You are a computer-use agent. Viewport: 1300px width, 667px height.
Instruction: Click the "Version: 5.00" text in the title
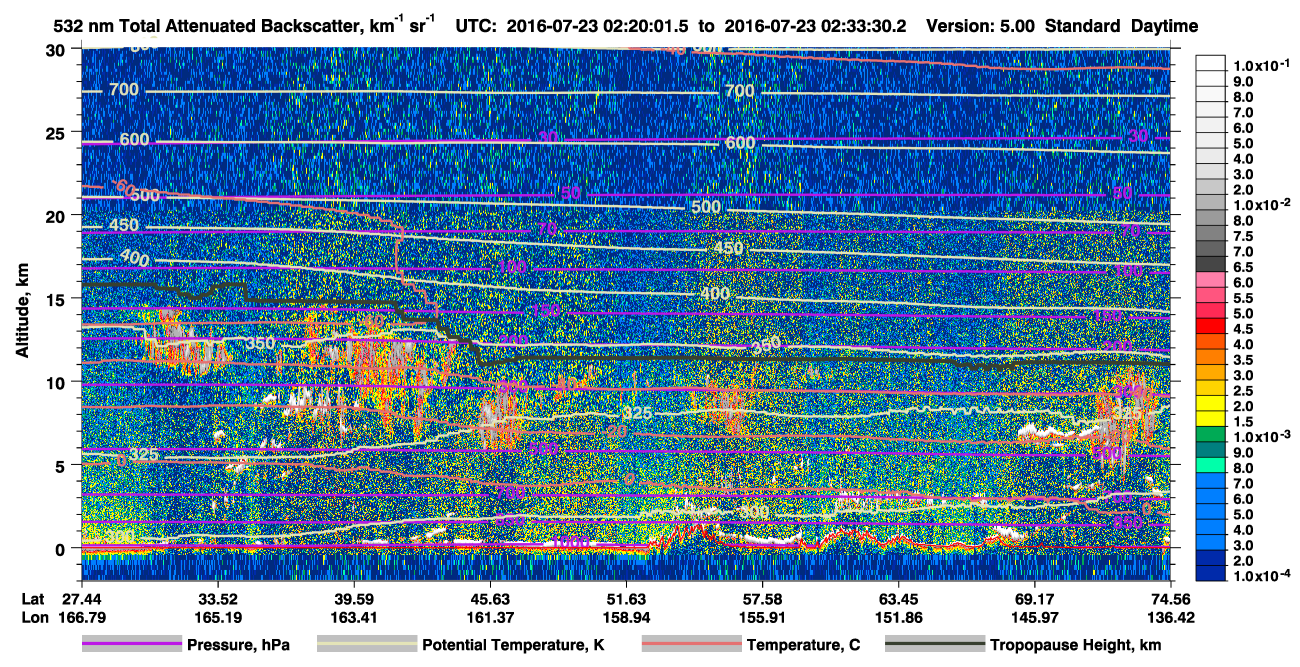(x=980, y=26)
